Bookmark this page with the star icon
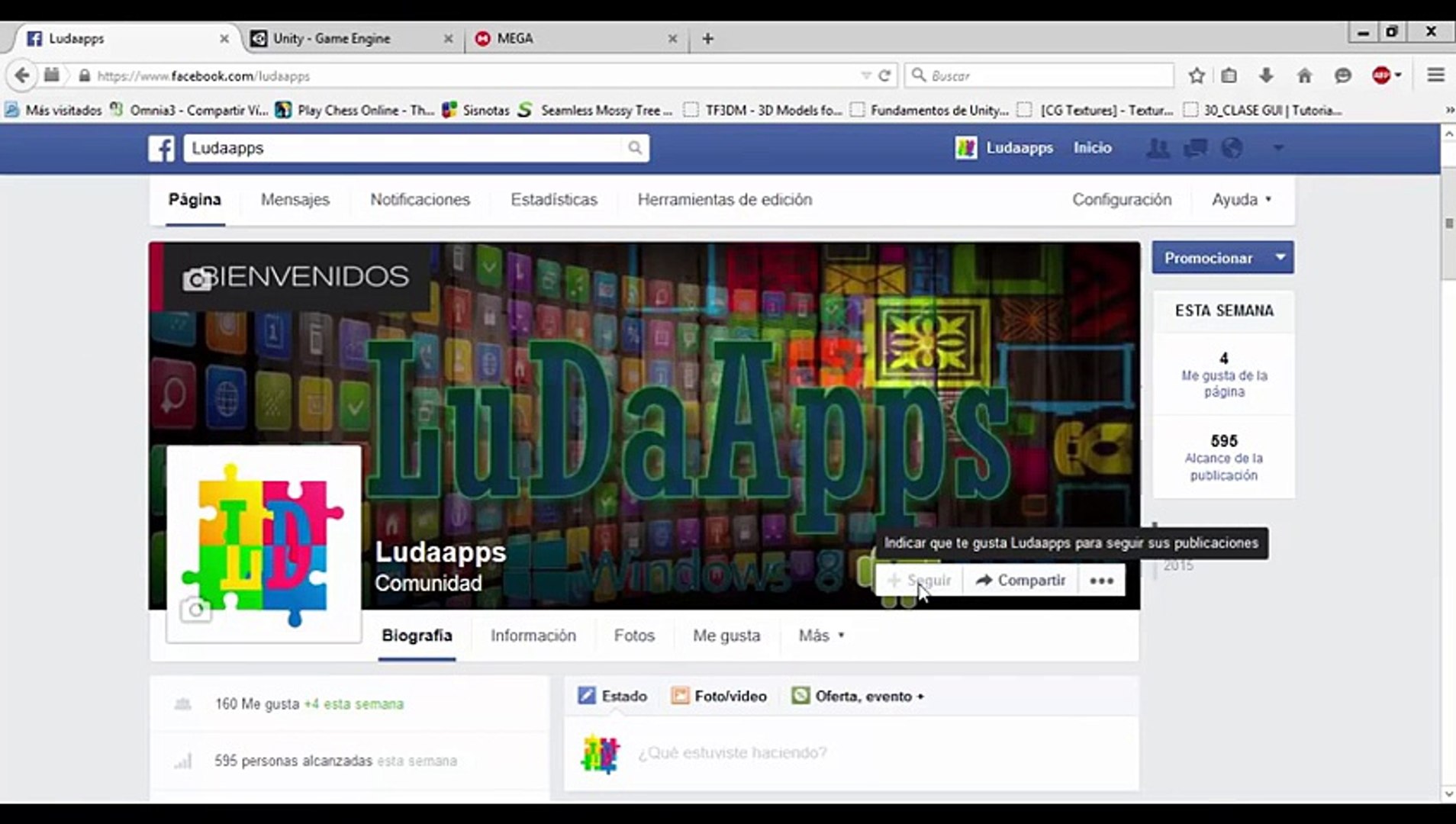 [1197, 76]
